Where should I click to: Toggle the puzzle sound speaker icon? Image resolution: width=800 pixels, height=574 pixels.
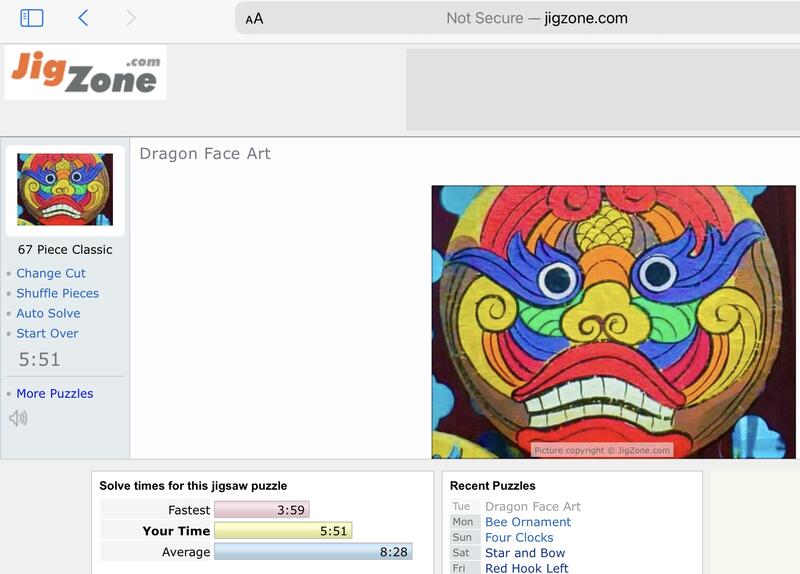click(x=18, y=418)
